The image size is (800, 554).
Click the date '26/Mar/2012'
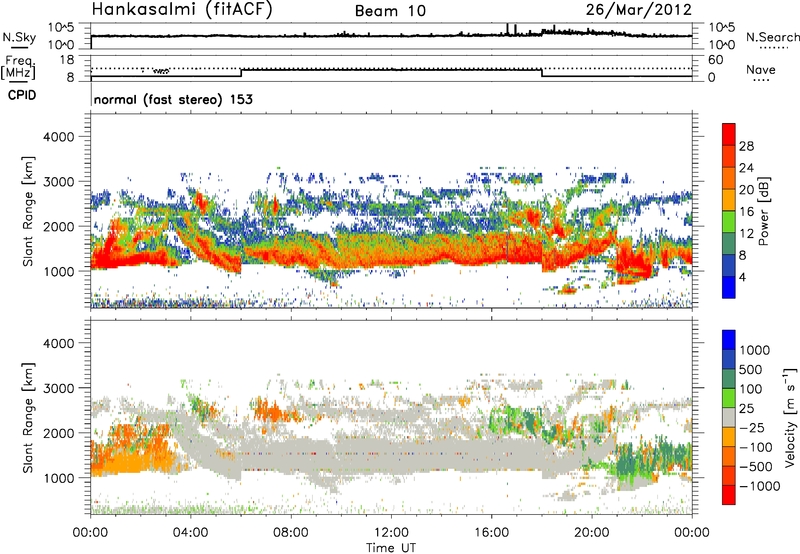[x=639, y=10]
